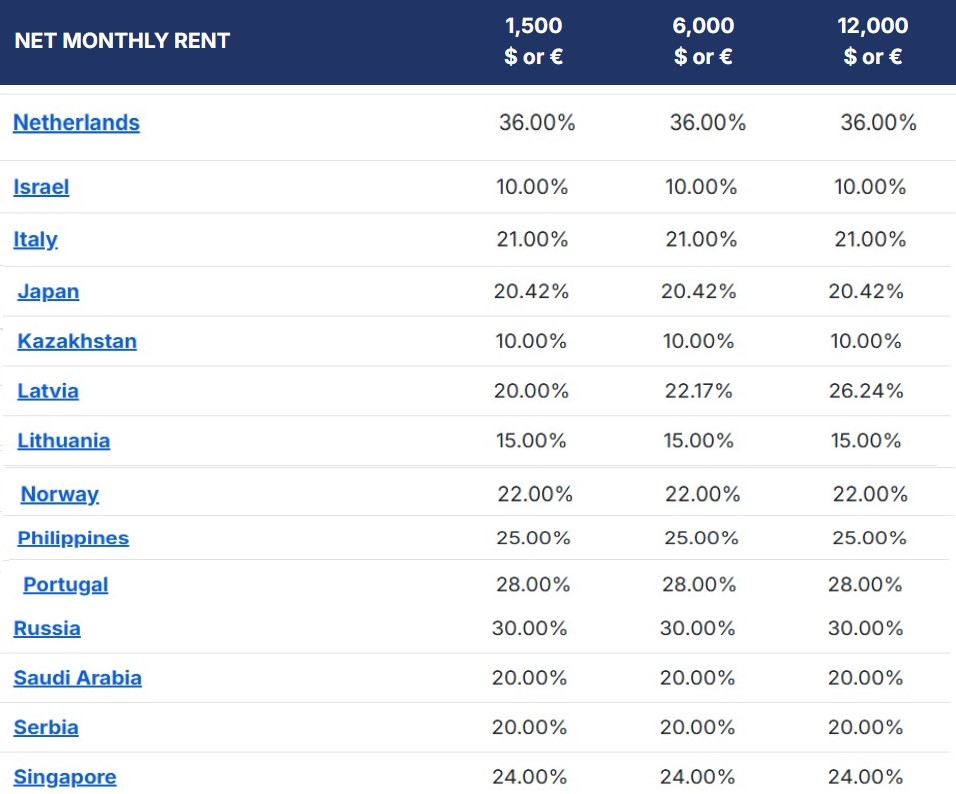
Task: Click the NET MONTHLY RENT header
Action: pyautogui.click(x=122, y=41)
